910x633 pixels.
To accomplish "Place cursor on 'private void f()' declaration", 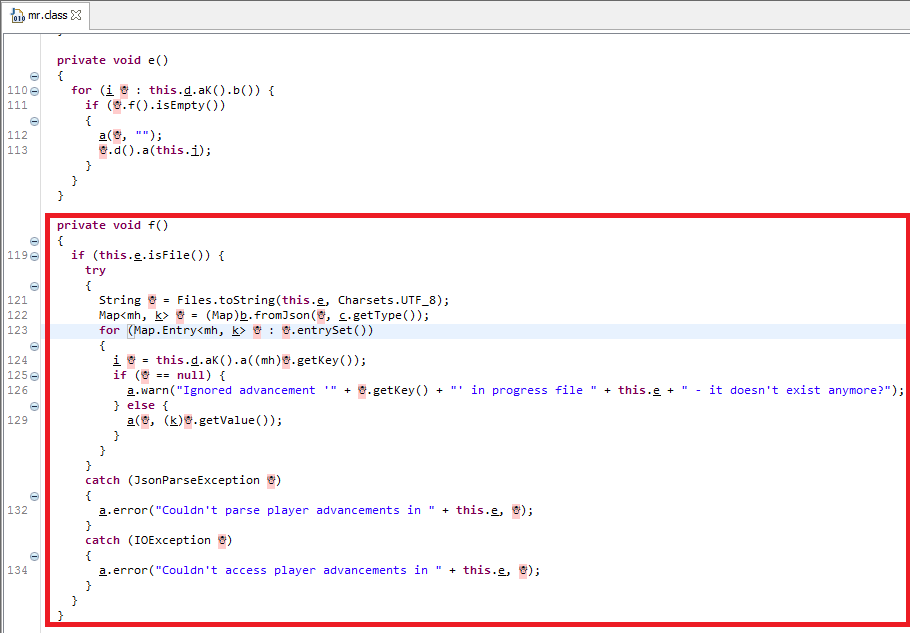I will (113, 225).
